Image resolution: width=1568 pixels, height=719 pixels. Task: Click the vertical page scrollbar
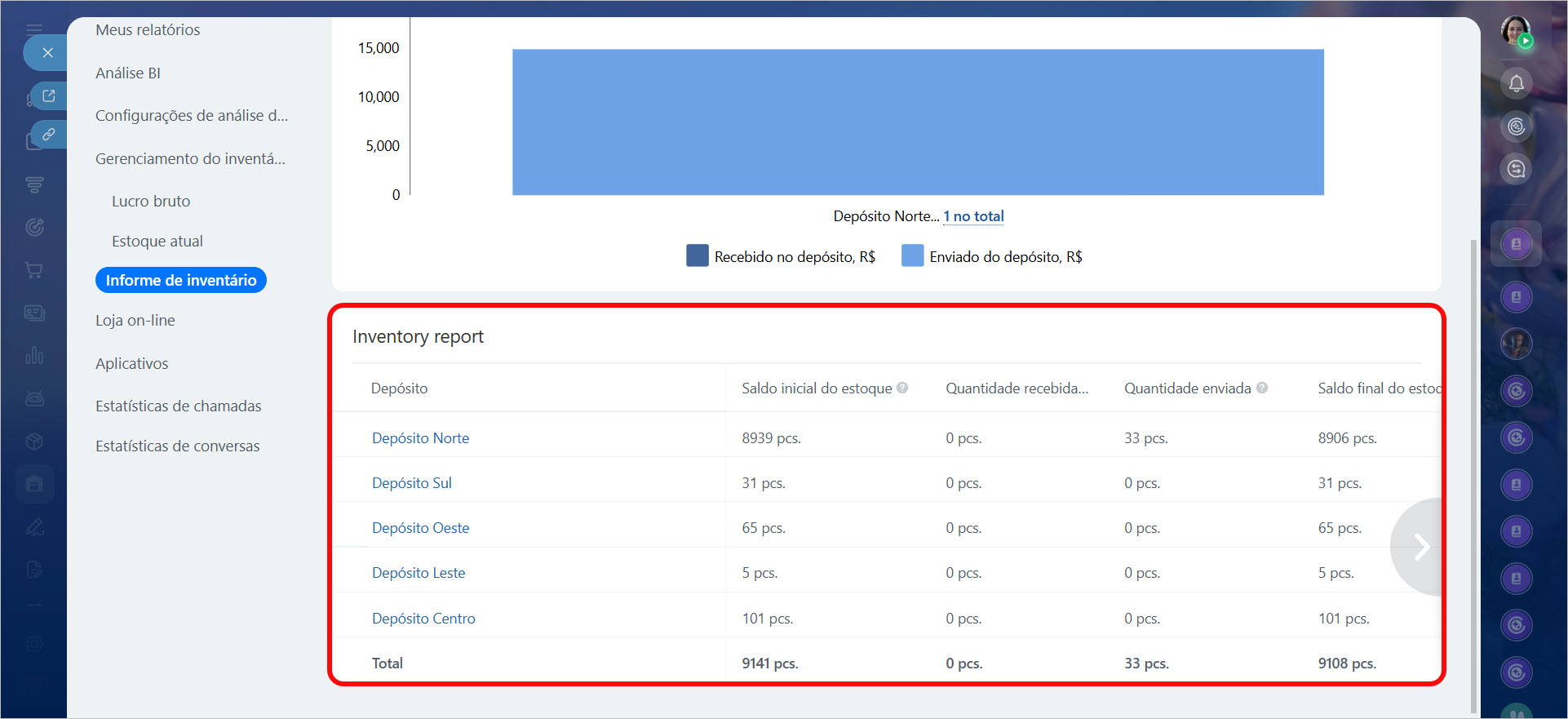(1473, 473)
